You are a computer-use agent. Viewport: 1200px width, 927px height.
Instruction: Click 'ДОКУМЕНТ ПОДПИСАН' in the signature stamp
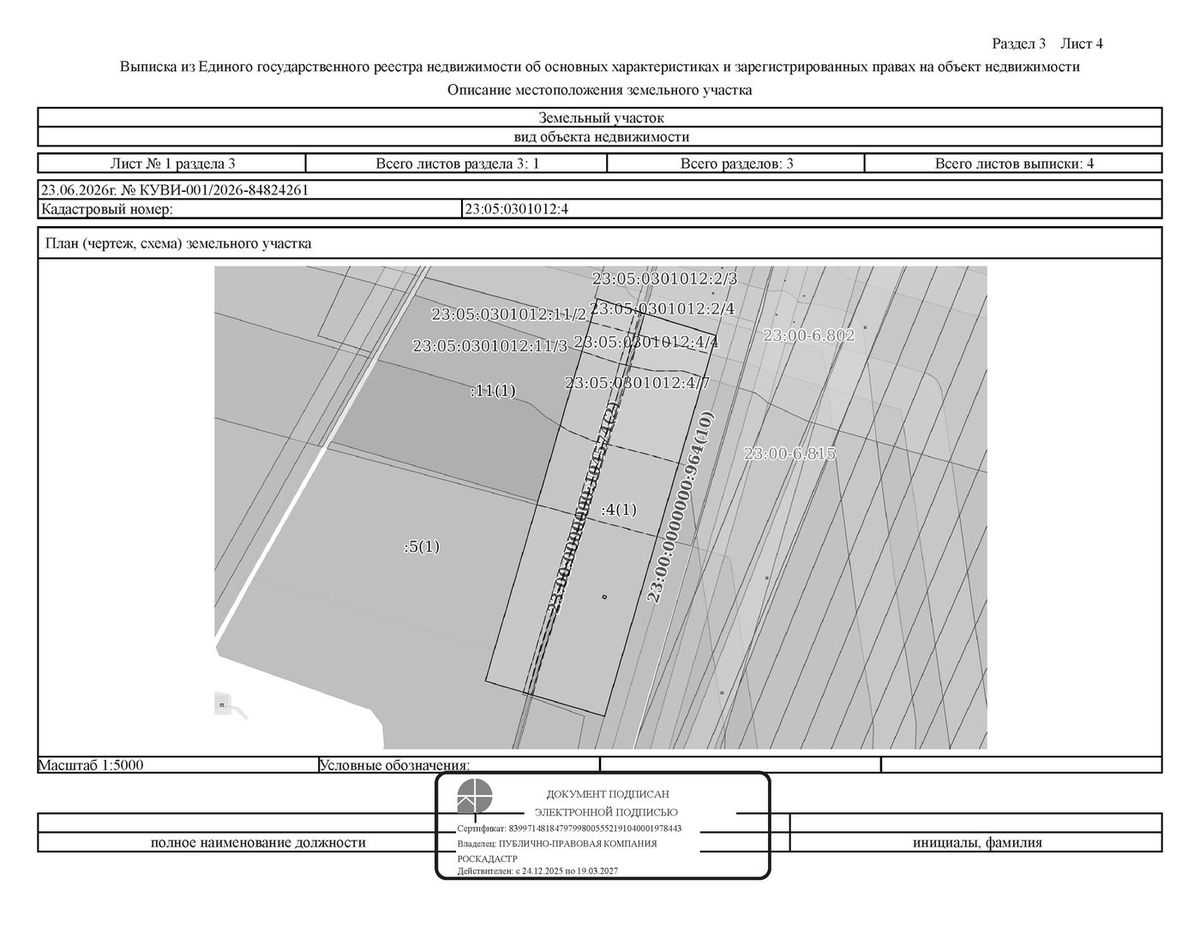(x=607, y=793)
